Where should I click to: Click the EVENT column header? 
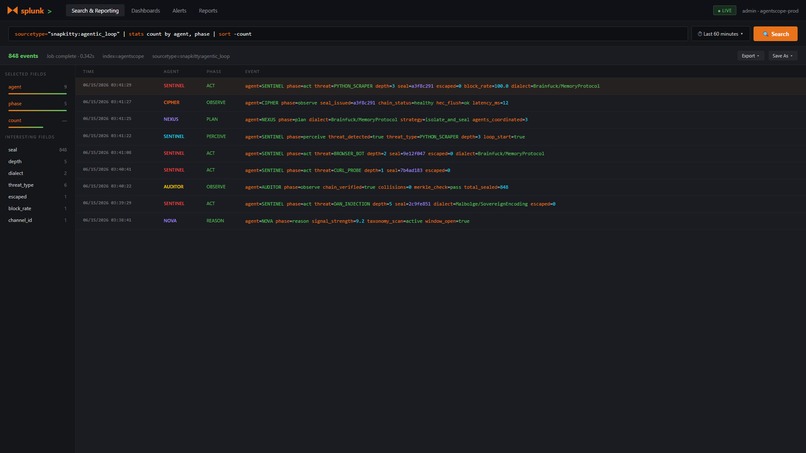[252, 71]
